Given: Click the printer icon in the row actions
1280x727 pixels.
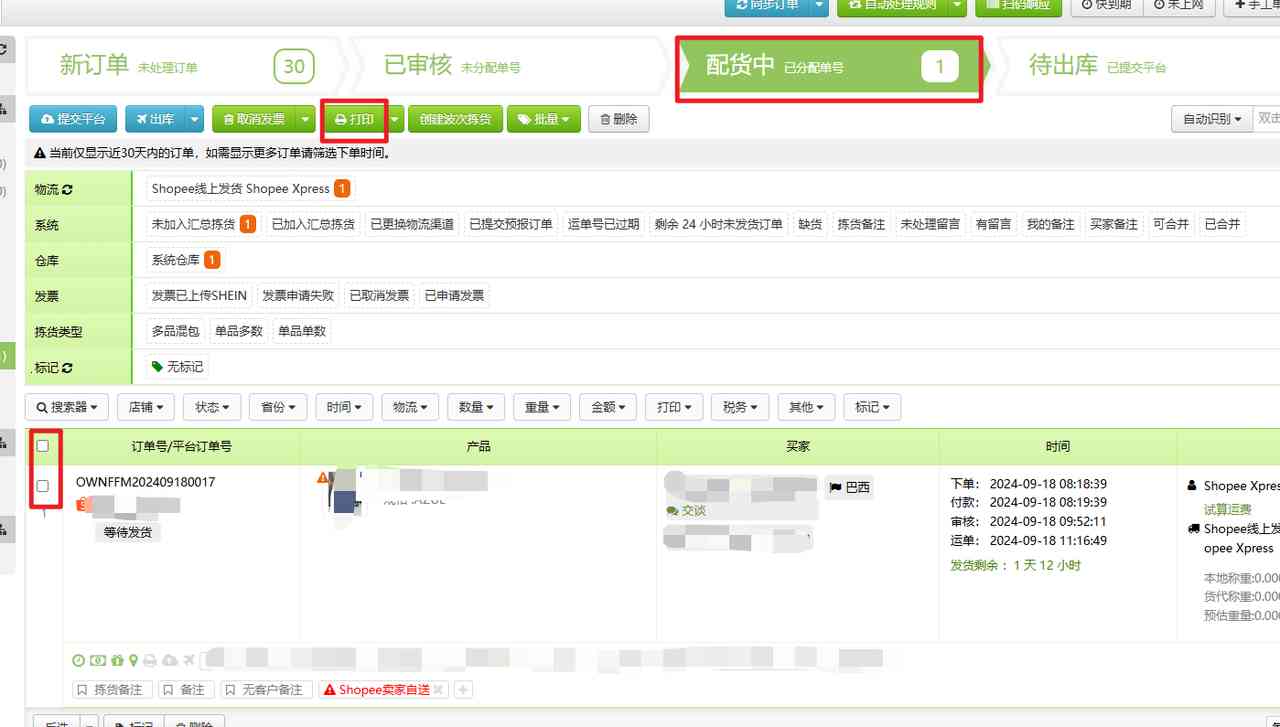Looking at the screenshot, I should tap(150, 660).
